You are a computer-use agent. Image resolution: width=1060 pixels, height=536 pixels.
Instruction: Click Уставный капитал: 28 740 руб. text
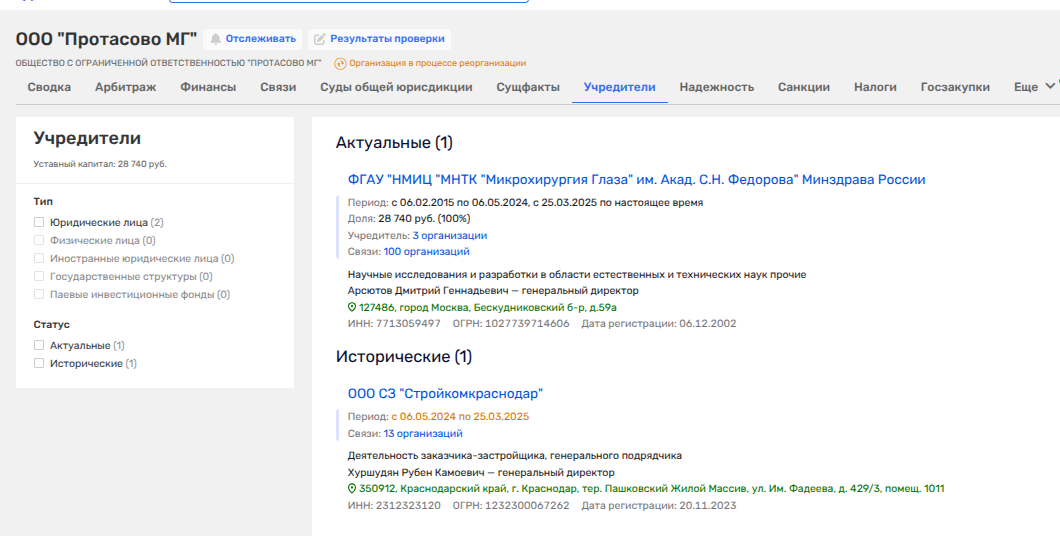point(100,164)
